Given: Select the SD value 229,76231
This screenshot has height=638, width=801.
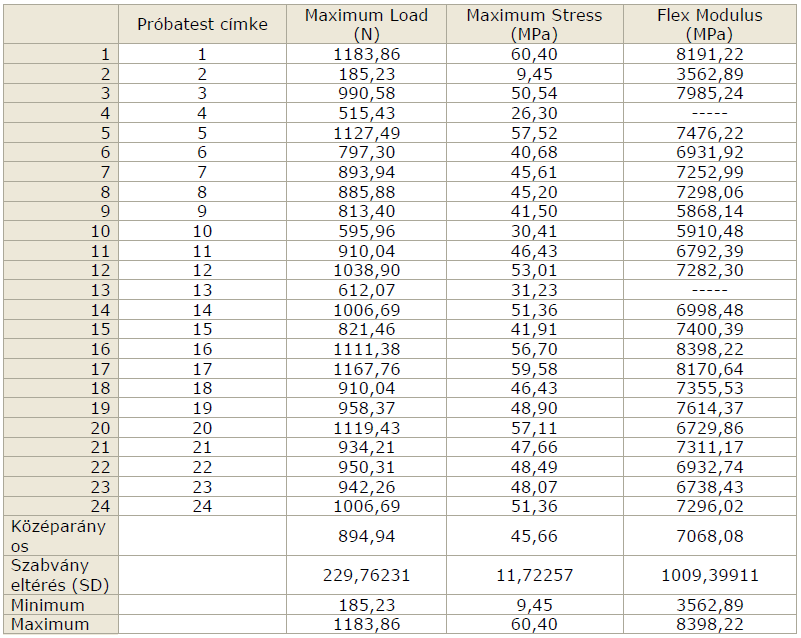Looking at the screenshot, I should click(366, 576).
